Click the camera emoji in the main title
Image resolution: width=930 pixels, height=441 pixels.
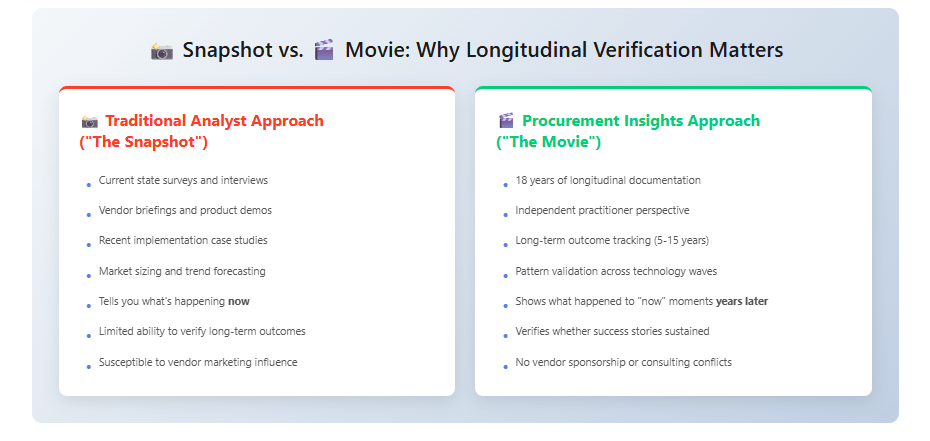click(x=161, y=51)
